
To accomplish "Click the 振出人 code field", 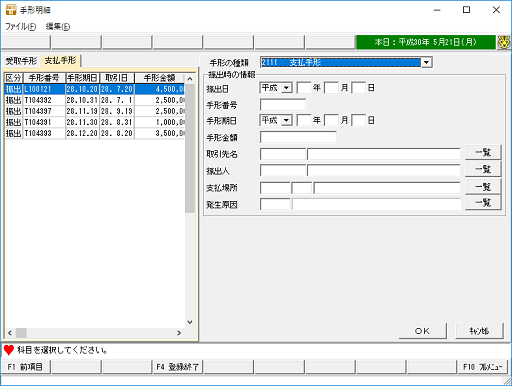I will [283, 170].
